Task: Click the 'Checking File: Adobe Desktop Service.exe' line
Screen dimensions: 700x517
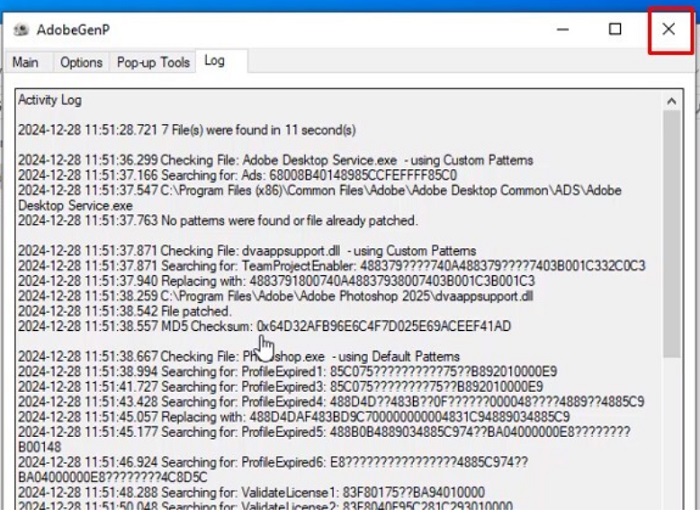Action: 276,160
